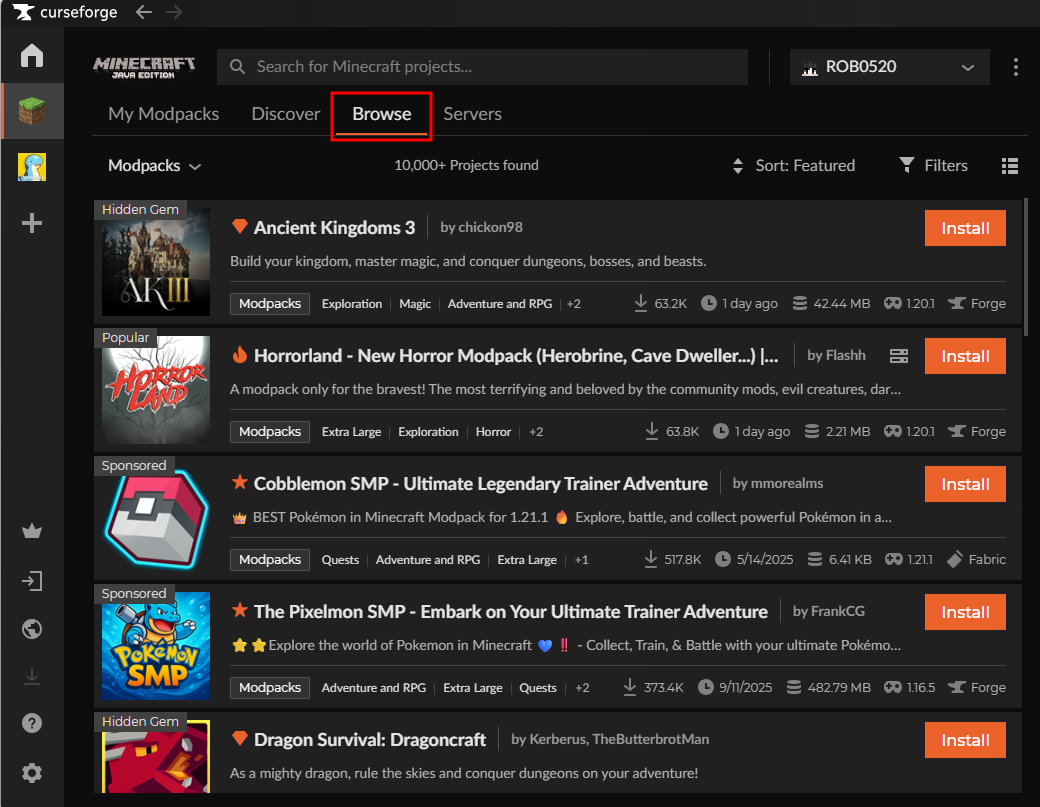Navigate back with the left arrow
Image resolution: width=1040 pixels, height=807 pixels.
(144, 12)
